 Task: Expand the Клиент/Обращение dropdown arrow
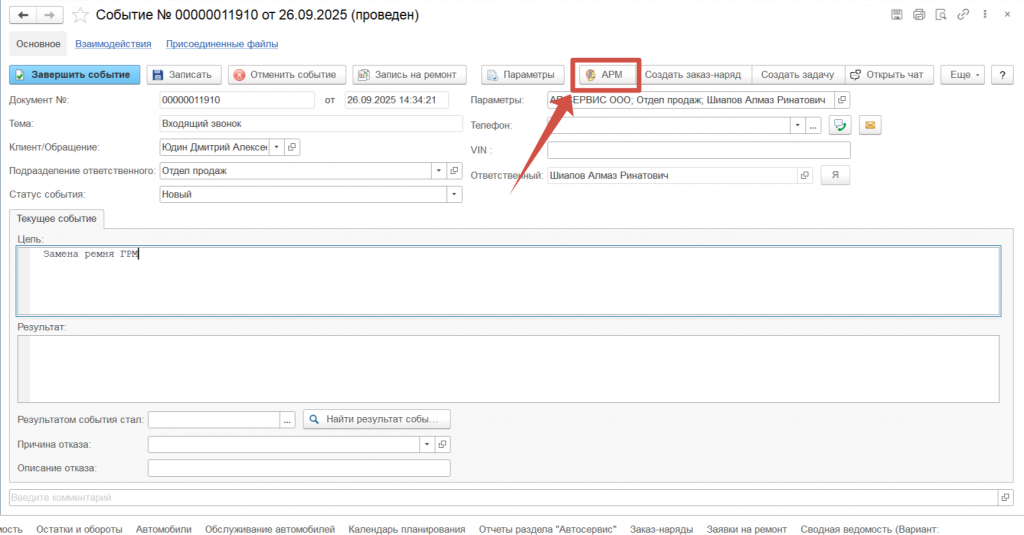coord(277,147)
